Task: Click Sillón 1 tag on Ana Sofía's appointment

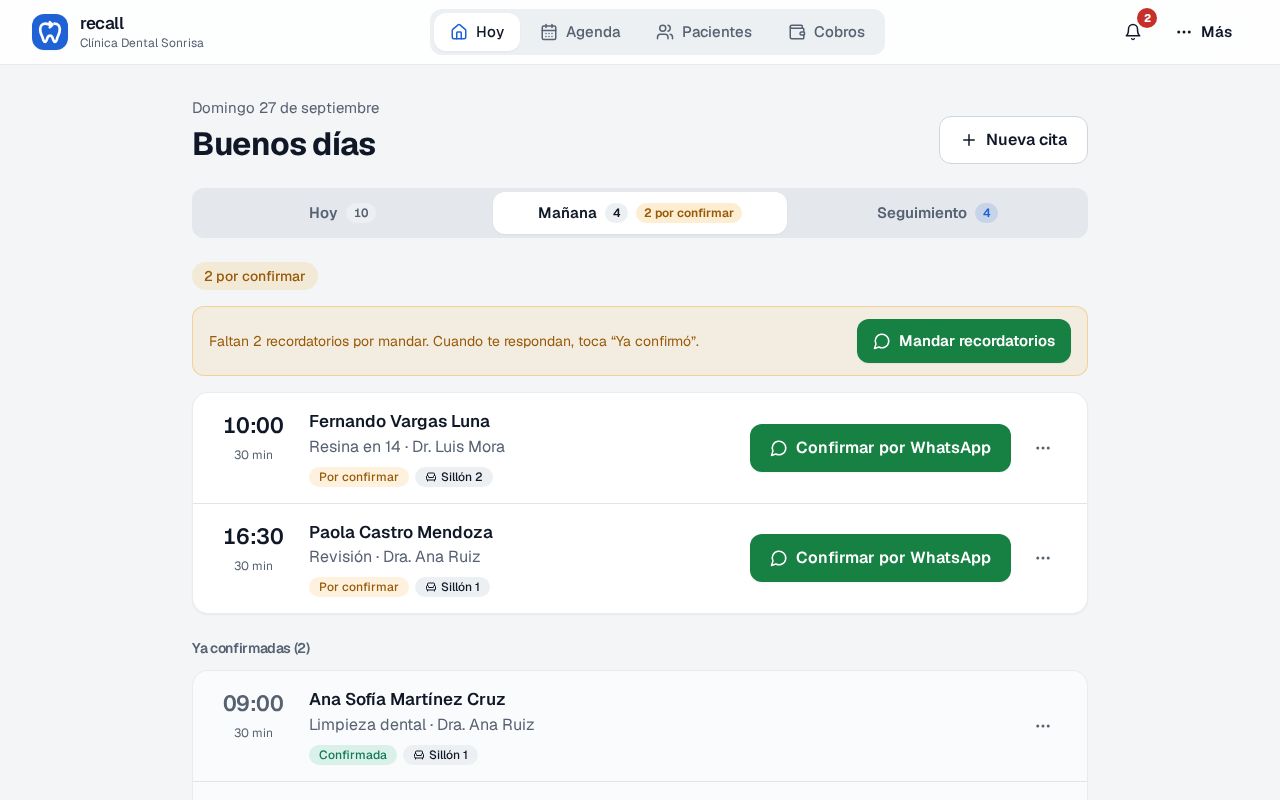Action: pos(440,755)
